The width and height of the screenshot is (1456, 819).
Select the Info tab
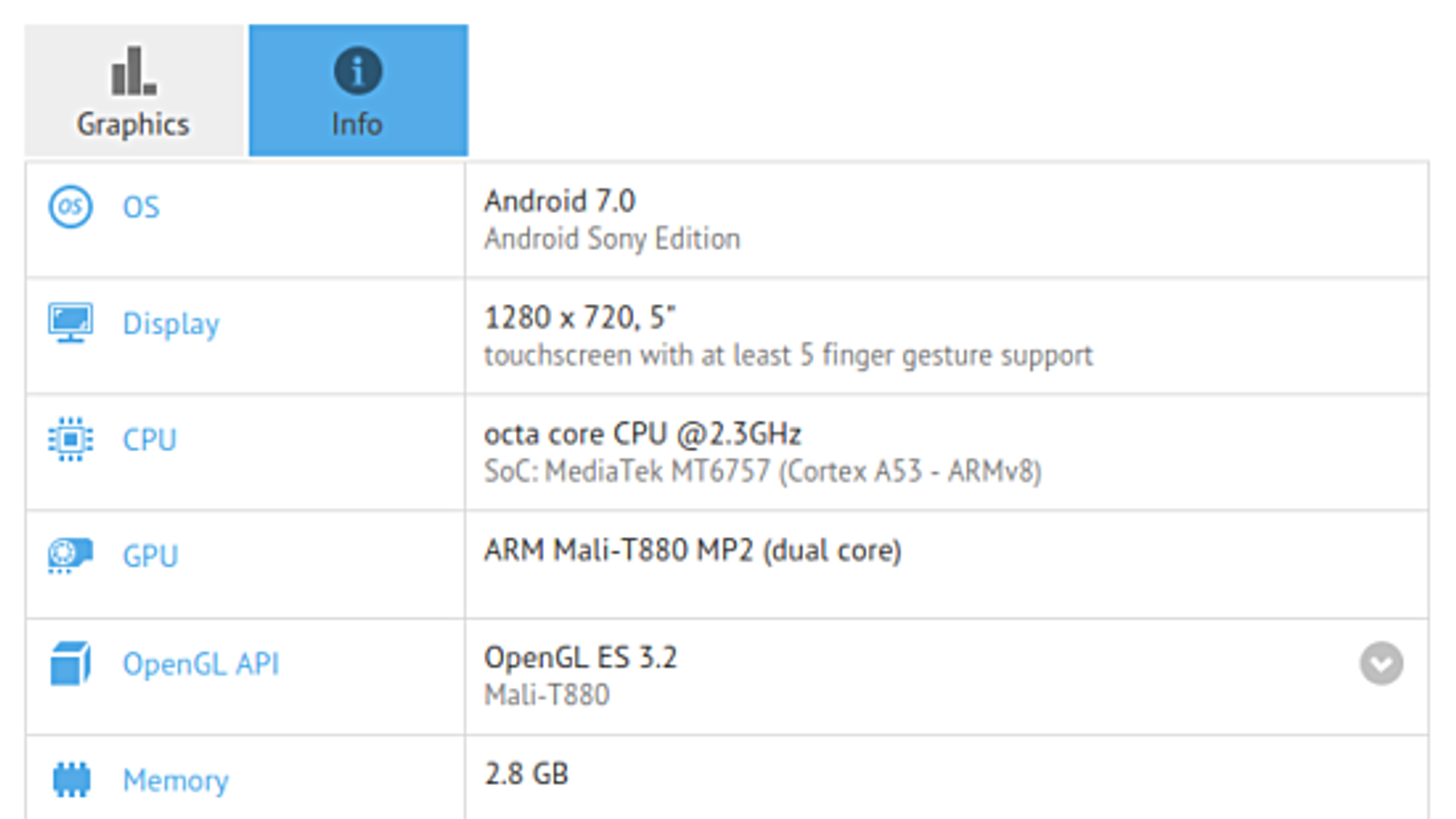(x=358, y=91)
